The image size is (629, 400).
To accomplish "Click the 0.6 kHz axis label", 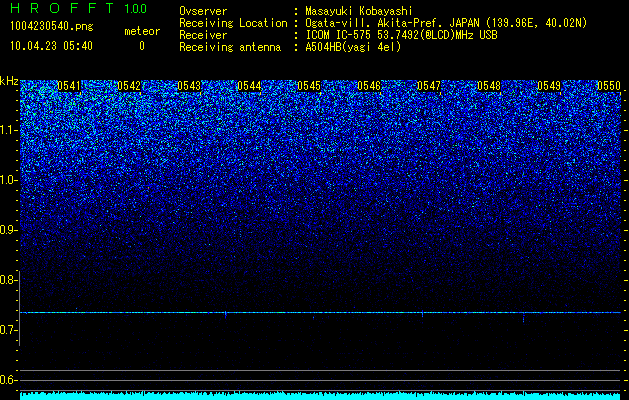I will (x=8, y=380).
